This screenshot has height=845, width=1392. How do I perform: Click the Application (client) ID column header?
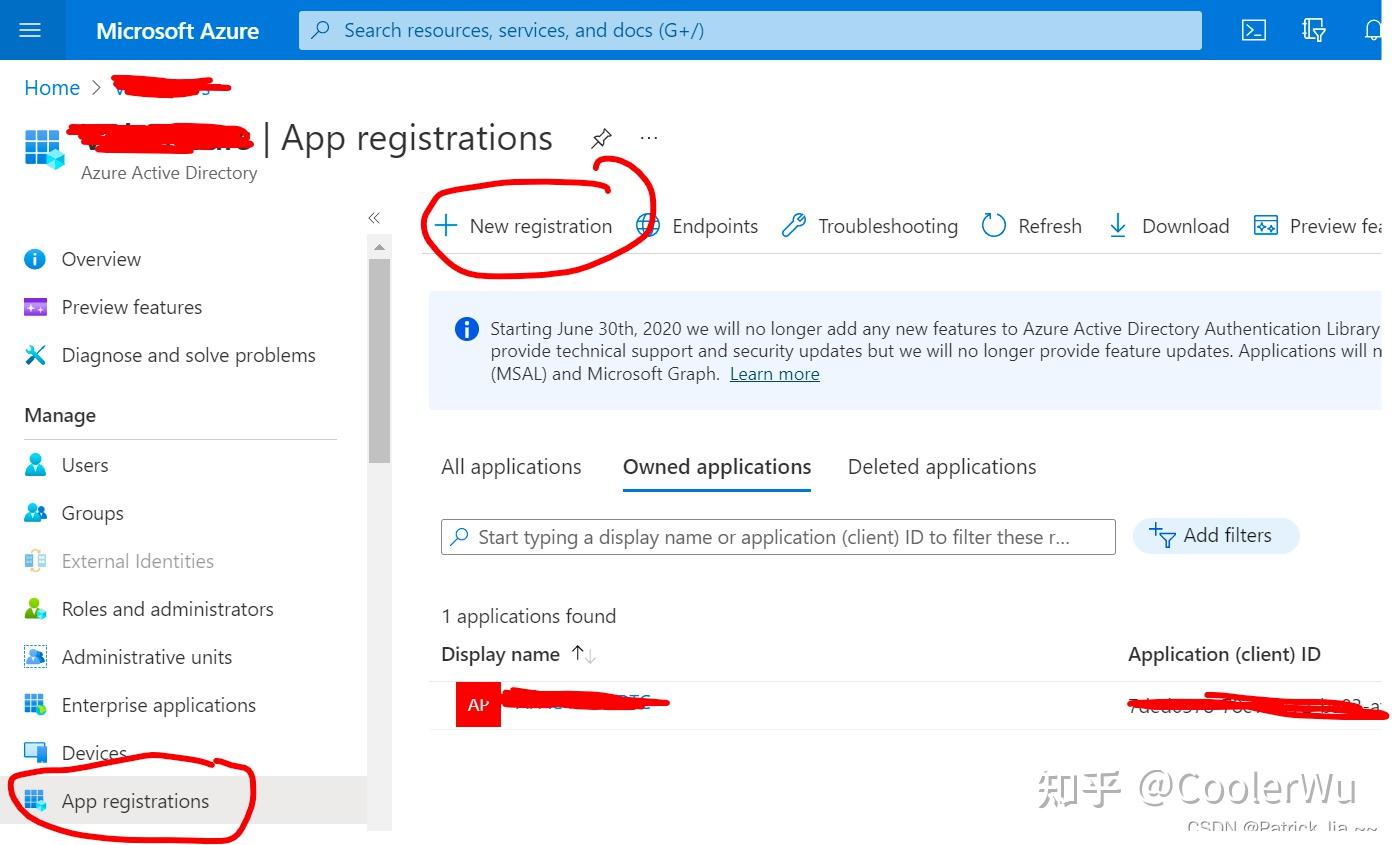(1224, 655)
